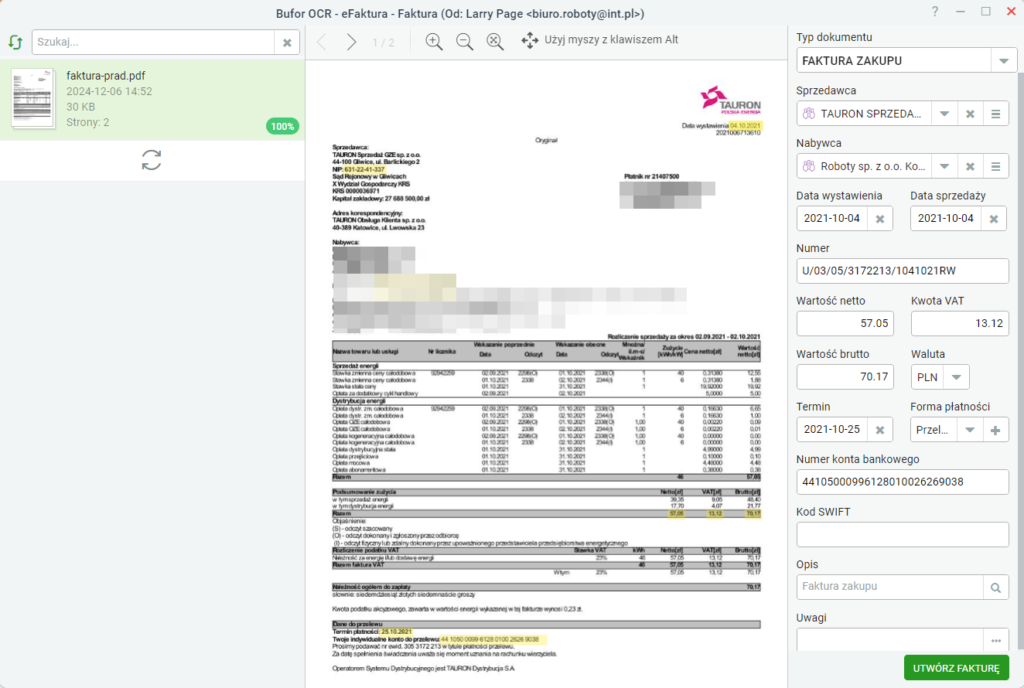The height and width of the screenshot is (688, 1024).
Task: Click highlighted Termin płatności 25.10.2021 text
Action: (x=396, y=632)
